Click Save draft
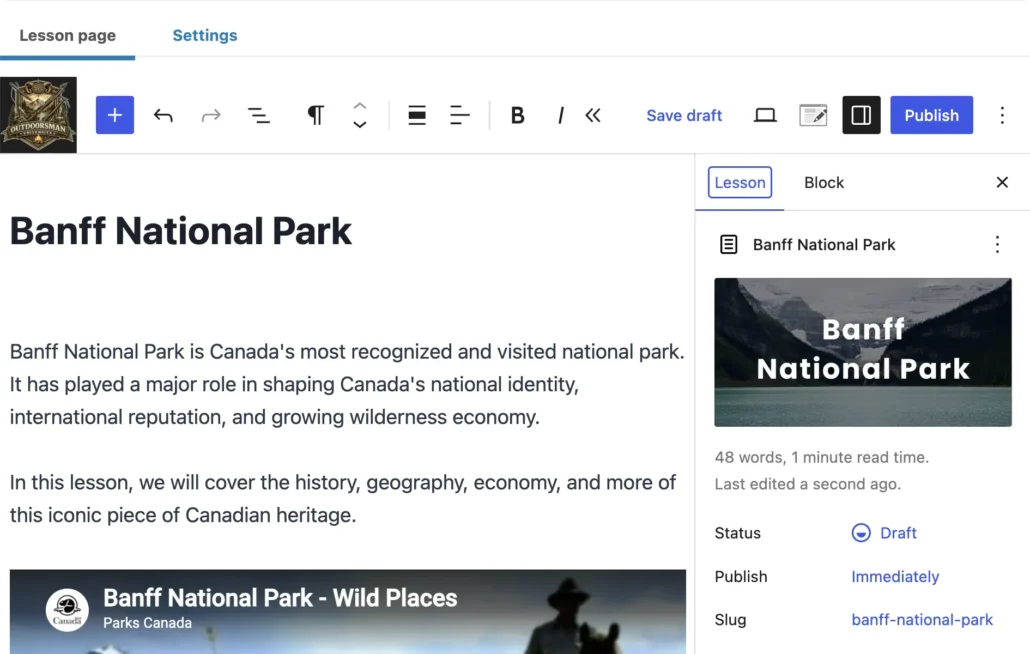Image resolution: width=1030 pixels, height=654 pixels. (x=684, y=116)
